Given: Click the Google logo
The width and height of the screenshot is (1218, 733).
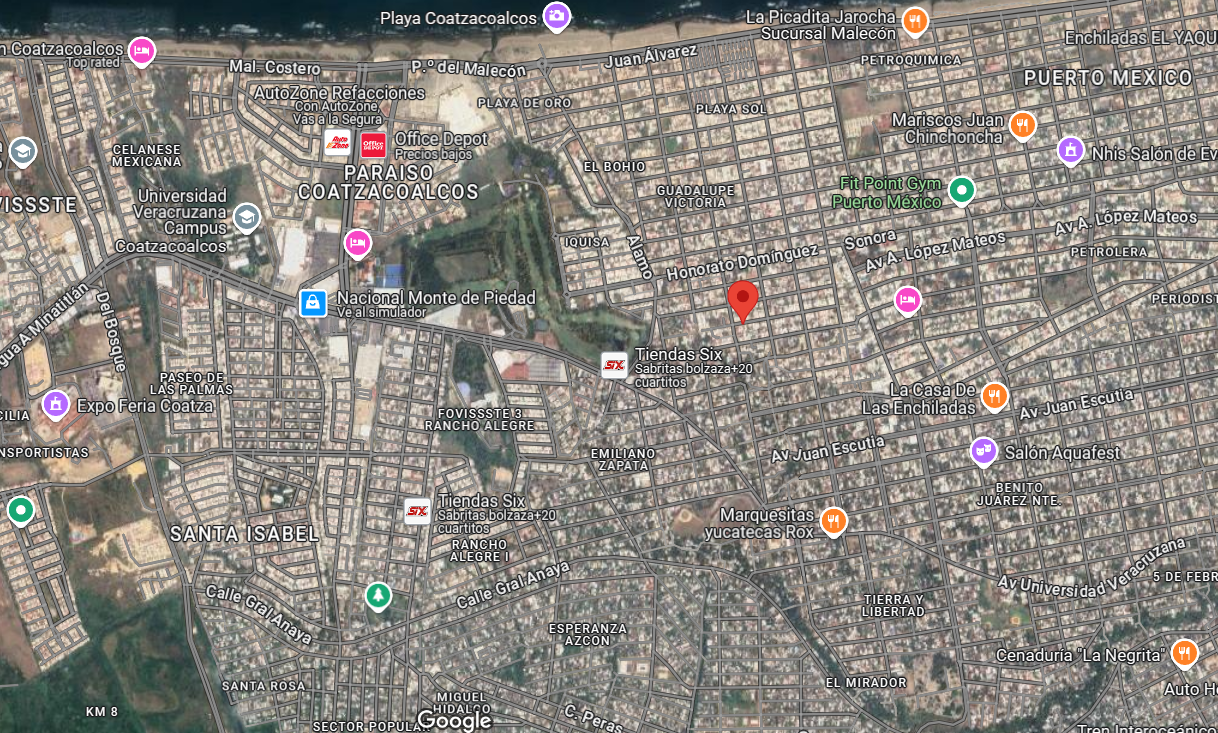Looking at the screenshot, I should tap(454, 719).
